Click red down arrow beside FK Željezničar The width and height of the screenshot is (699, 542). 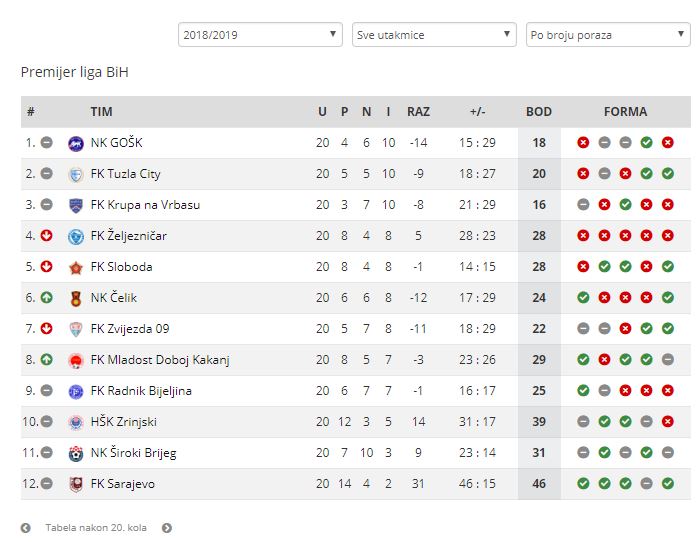click(x=46, y=235)
